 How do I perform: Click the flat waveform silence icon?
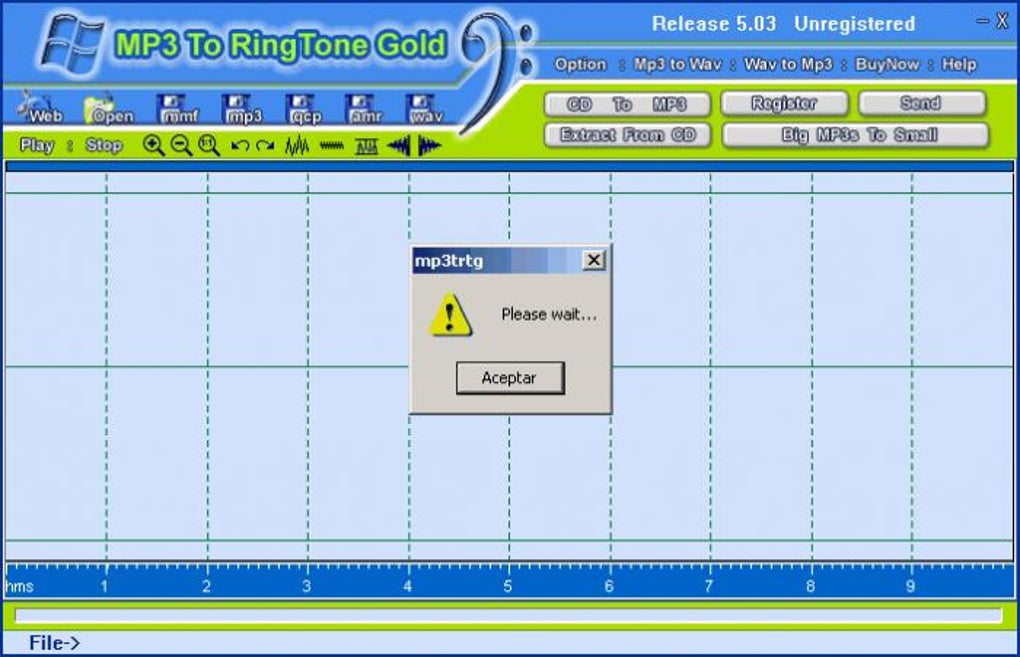[332, 146]
